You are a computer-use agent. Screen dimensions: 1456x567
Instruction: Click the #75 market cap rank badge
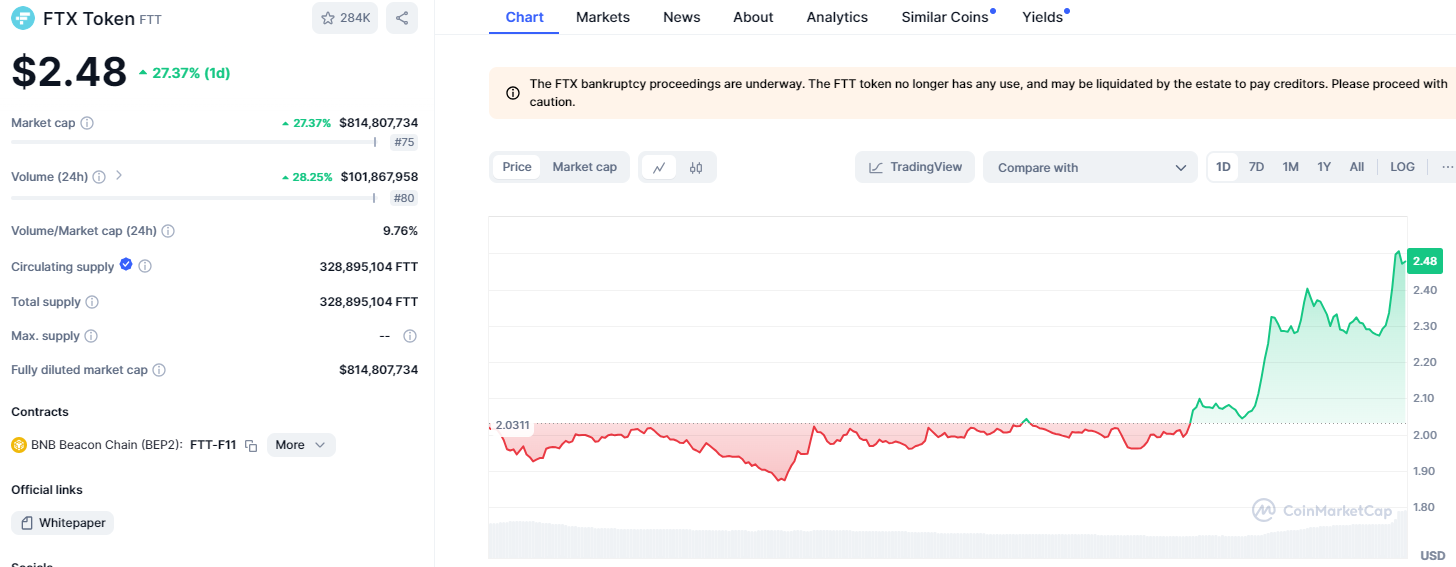[x=404, y=142]
